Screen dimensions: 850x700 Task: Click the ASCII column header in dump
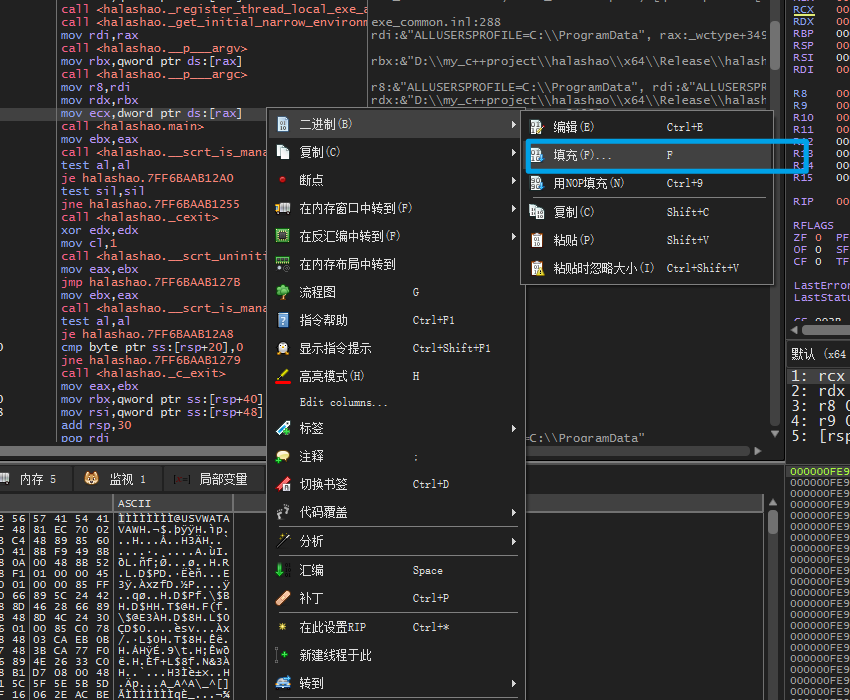134,503
